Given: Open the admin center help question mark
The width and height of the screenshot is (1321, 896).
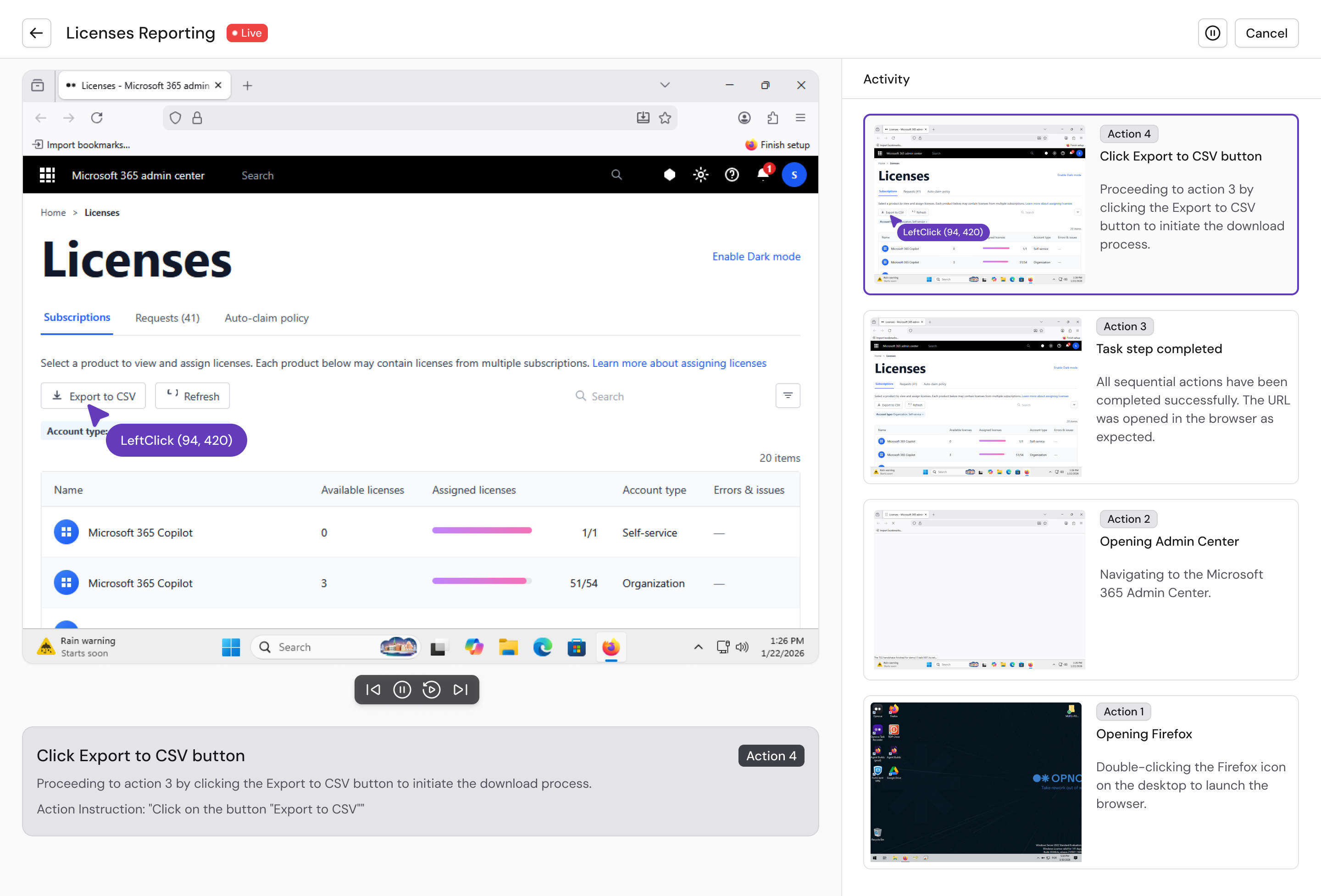Looking at the screenshot, I should tap(732, 174).
